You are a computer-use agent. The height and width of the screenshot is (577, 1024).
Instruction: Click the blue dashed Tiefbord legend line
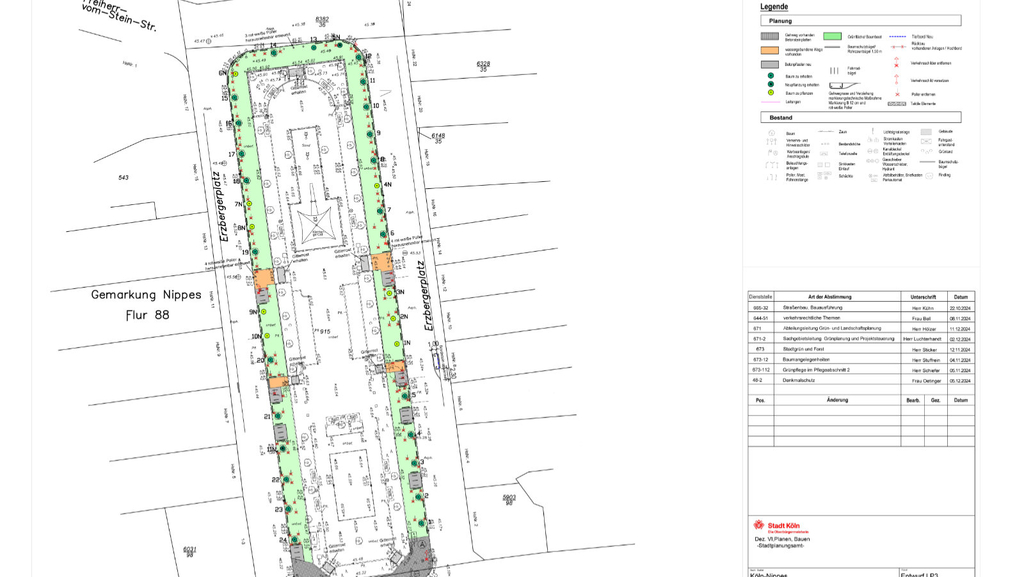(897, 36)
